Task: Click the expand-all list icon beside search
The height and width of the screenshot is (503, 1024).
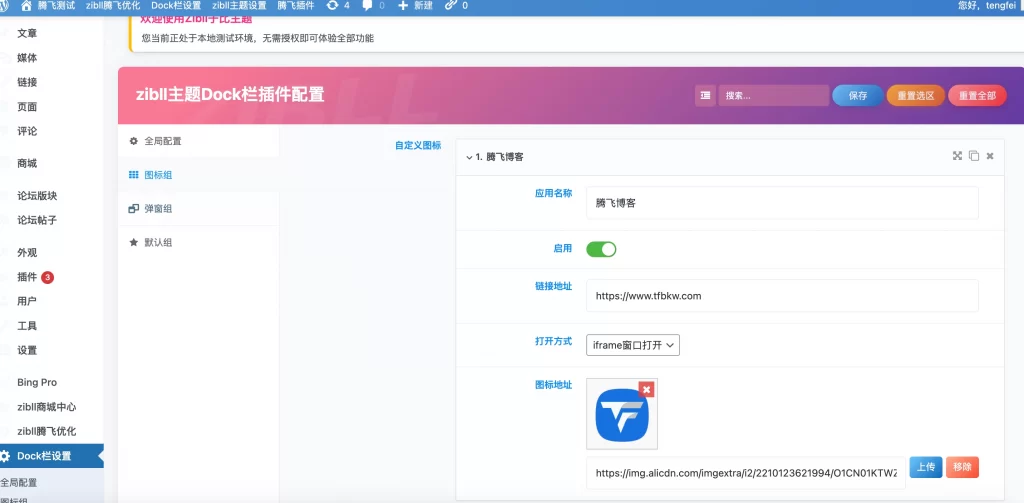Action: point(705,95)
